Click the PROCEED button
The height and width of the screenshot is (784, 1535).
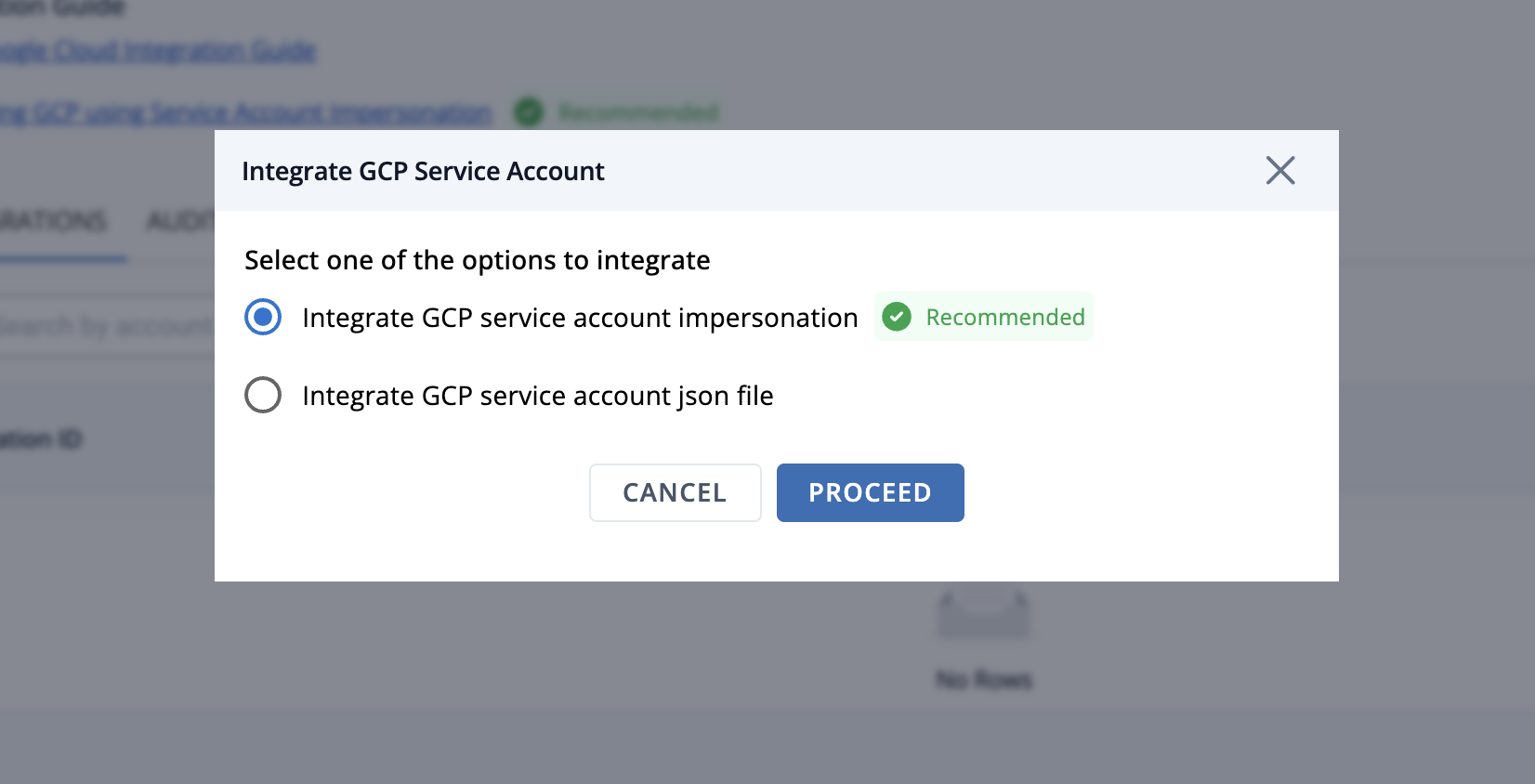[871, 492]
